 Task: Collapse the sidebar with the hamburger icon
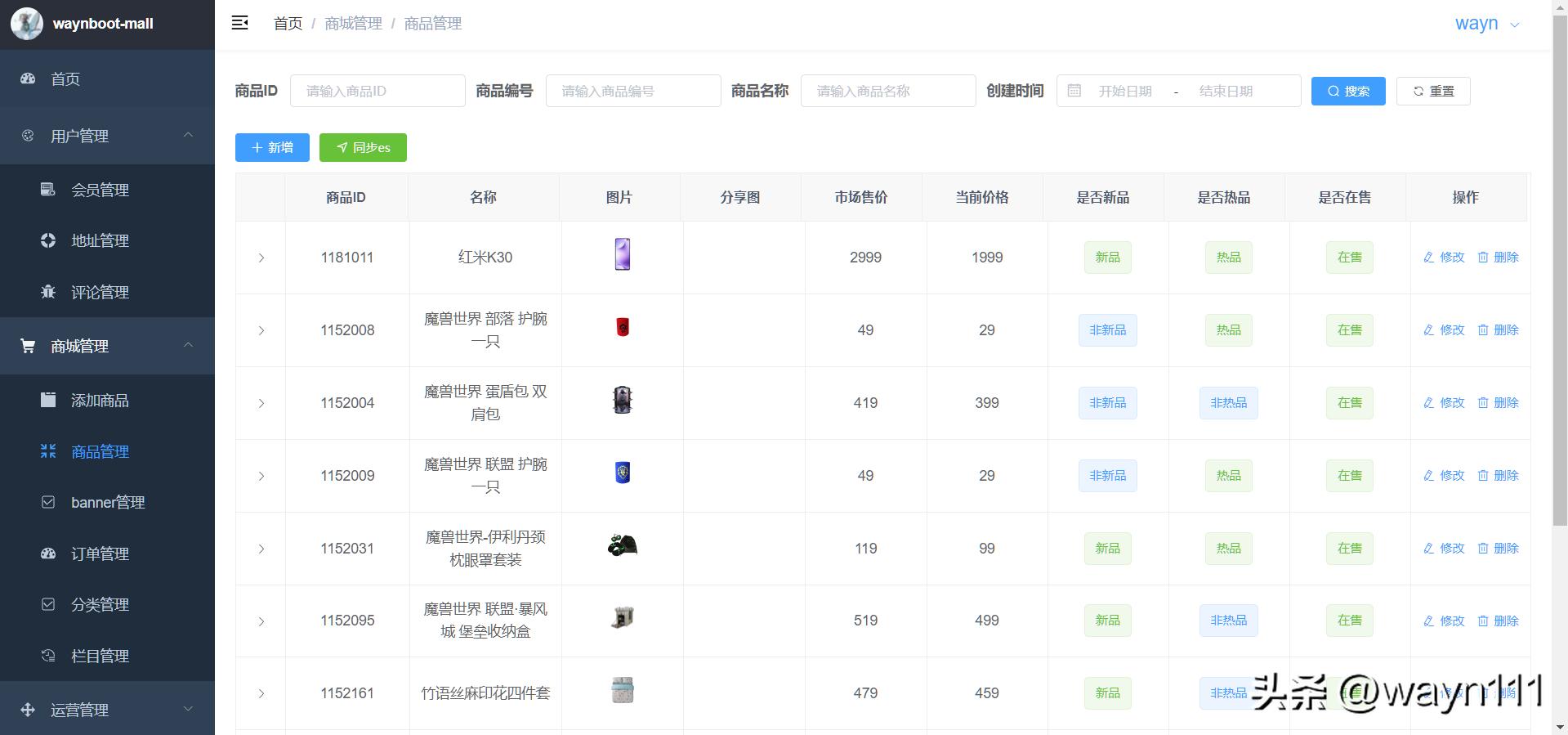(239, 23)
